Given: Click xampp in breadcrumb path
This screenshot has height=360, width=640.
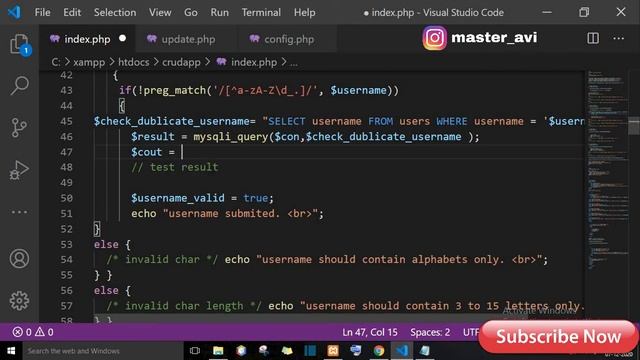Looking at the screenshot, I should tap(89, 62).
